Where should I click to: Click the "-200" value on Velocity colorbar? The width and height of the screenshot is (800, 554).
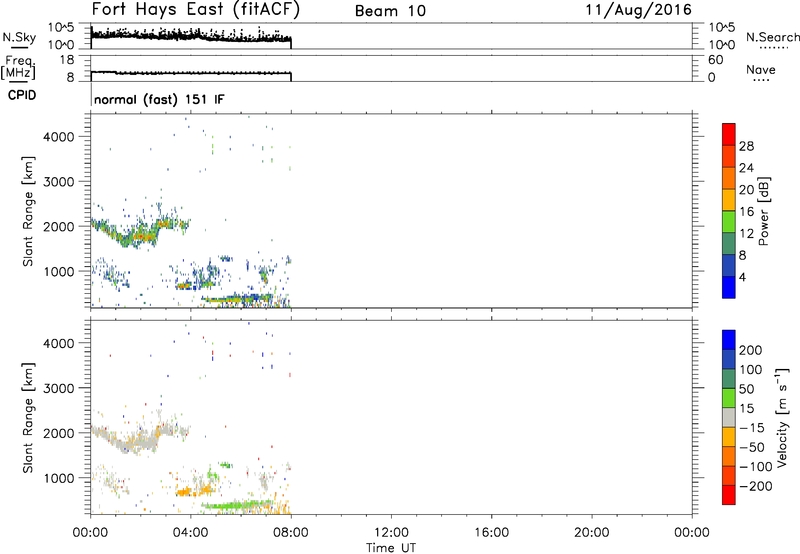coord(756,486)
